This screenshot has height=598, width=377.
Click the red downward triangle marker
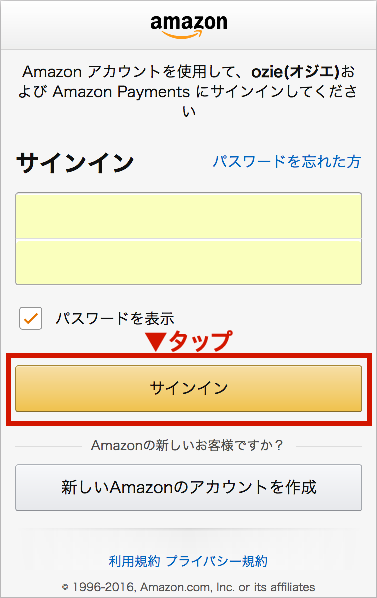coord(156,342)
